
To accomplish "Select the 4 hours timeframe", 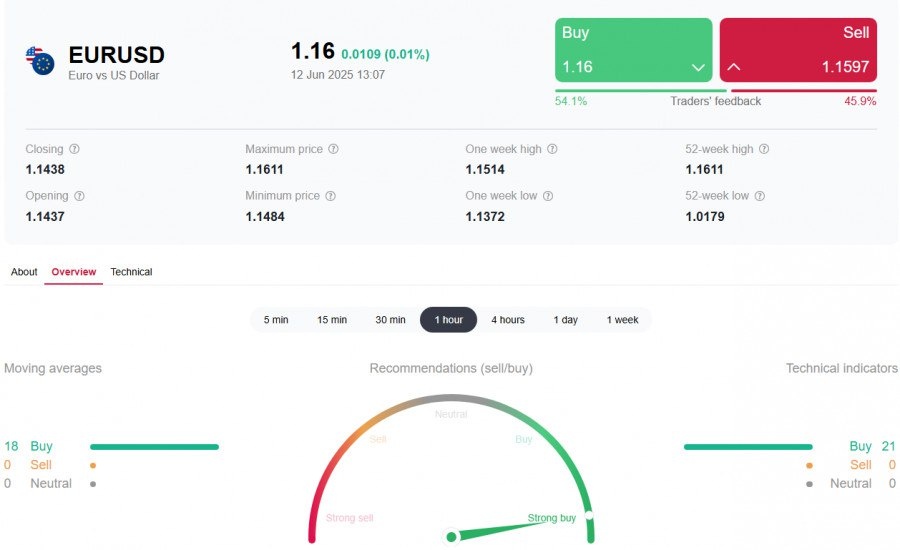I will [508, 320].
